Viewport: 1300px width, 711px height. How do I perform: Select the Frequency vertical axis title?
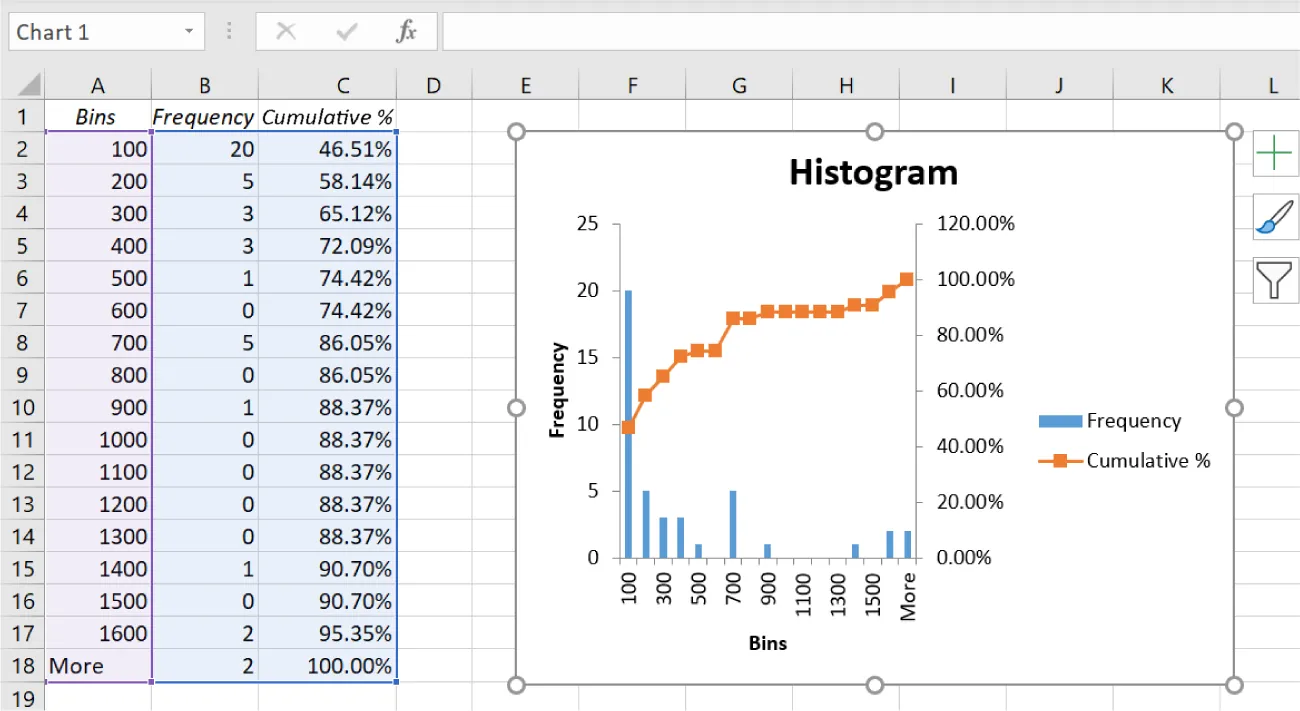pyautogui.click(x=558, y=390)
